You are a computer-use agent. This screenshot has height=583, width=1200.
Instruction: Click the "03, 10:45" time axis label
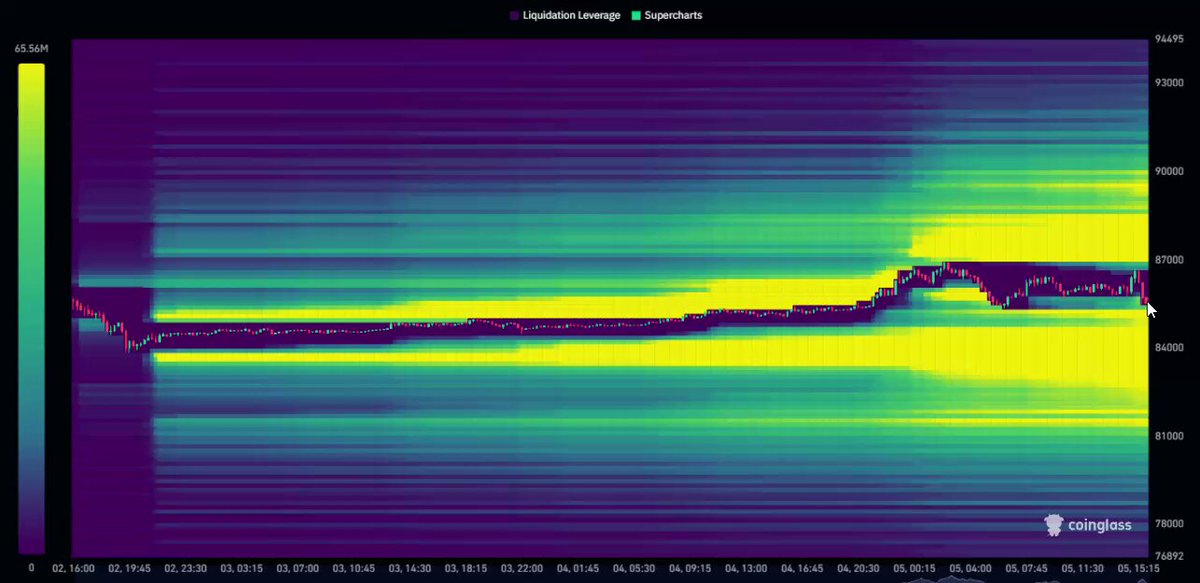pos(356,568)
